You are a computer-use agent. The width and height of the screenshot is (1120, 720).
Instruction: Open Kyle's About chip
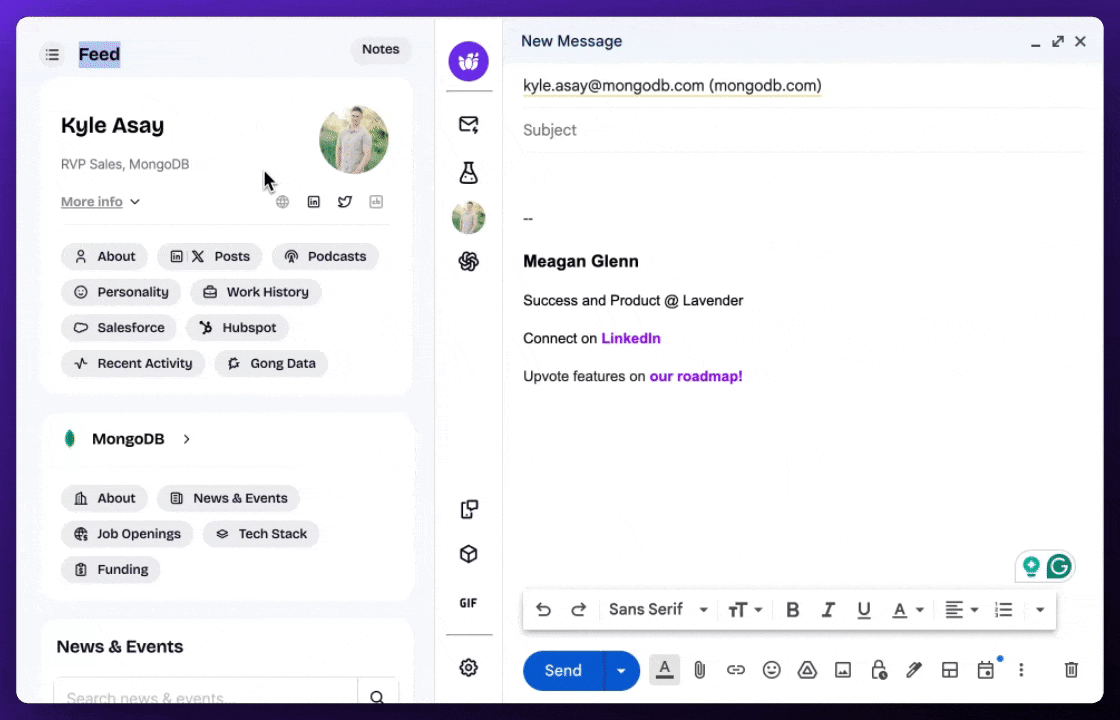tap(104, 256)
